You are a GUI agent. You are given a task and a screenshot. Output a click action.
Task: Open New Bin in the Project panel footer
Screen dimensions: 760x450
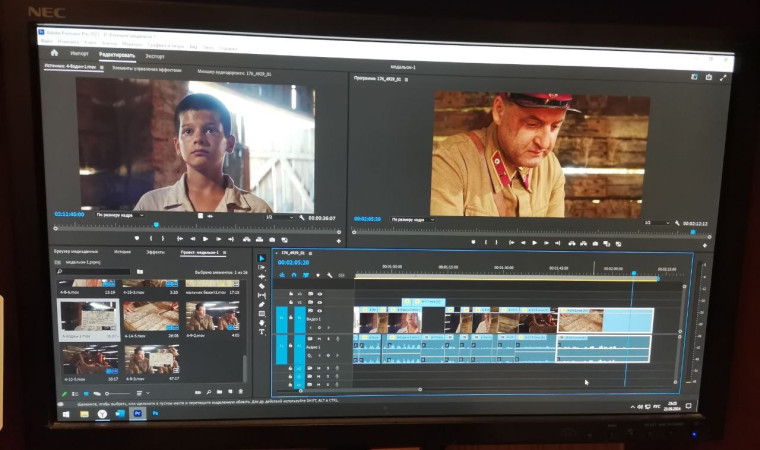pyautogui.click(x=220, y=392)
